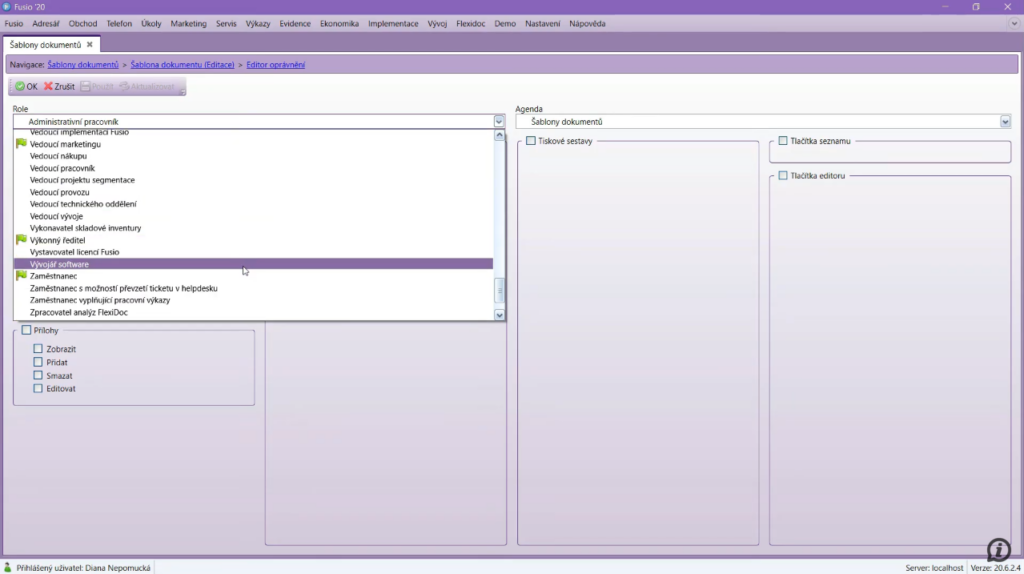The width and height of the screenshot is (1024, 574).
Task: Click the role list scrollbar down arrow
Action: [500, 315]
